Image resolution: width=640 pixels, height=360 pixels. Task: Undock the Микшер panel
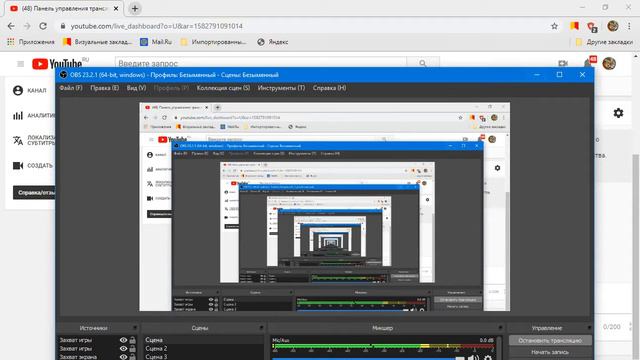coord(500,328)
